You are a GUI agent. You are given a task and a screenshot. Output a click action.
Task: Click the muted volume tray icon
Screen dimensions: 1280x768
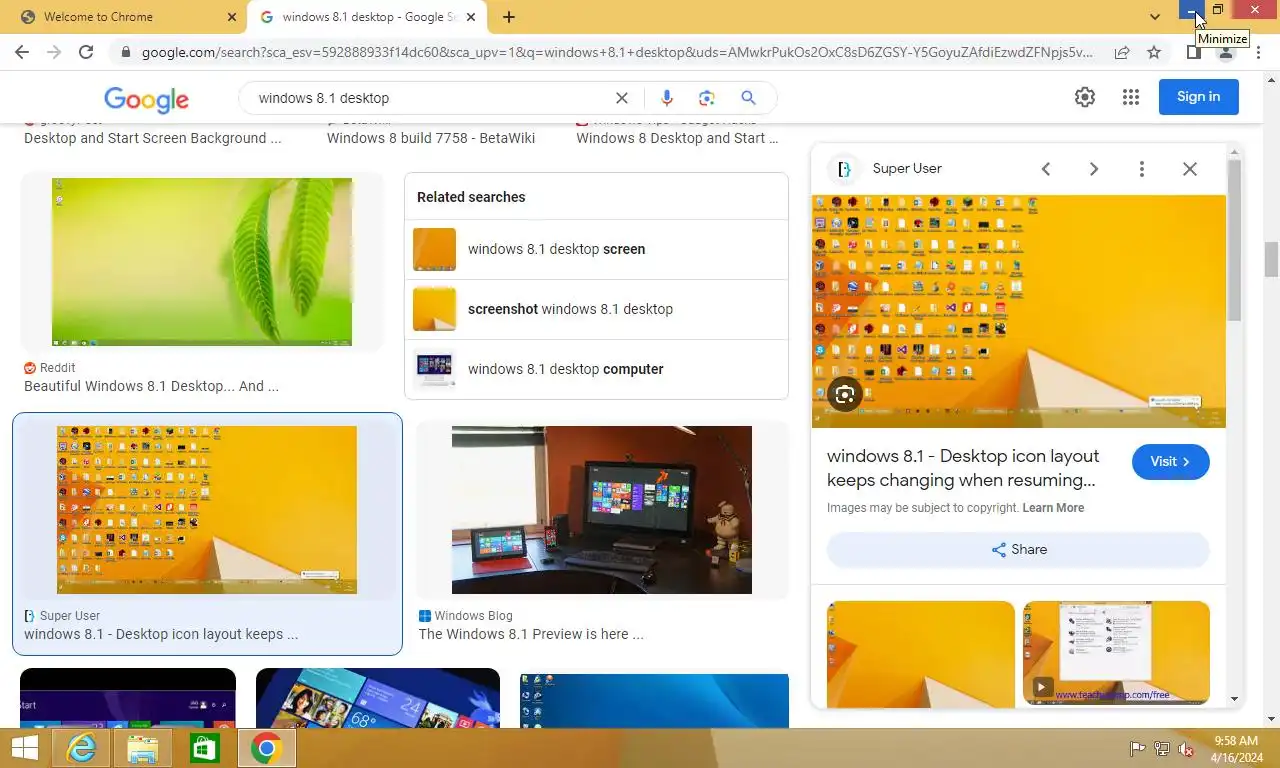coord(1186,749)
